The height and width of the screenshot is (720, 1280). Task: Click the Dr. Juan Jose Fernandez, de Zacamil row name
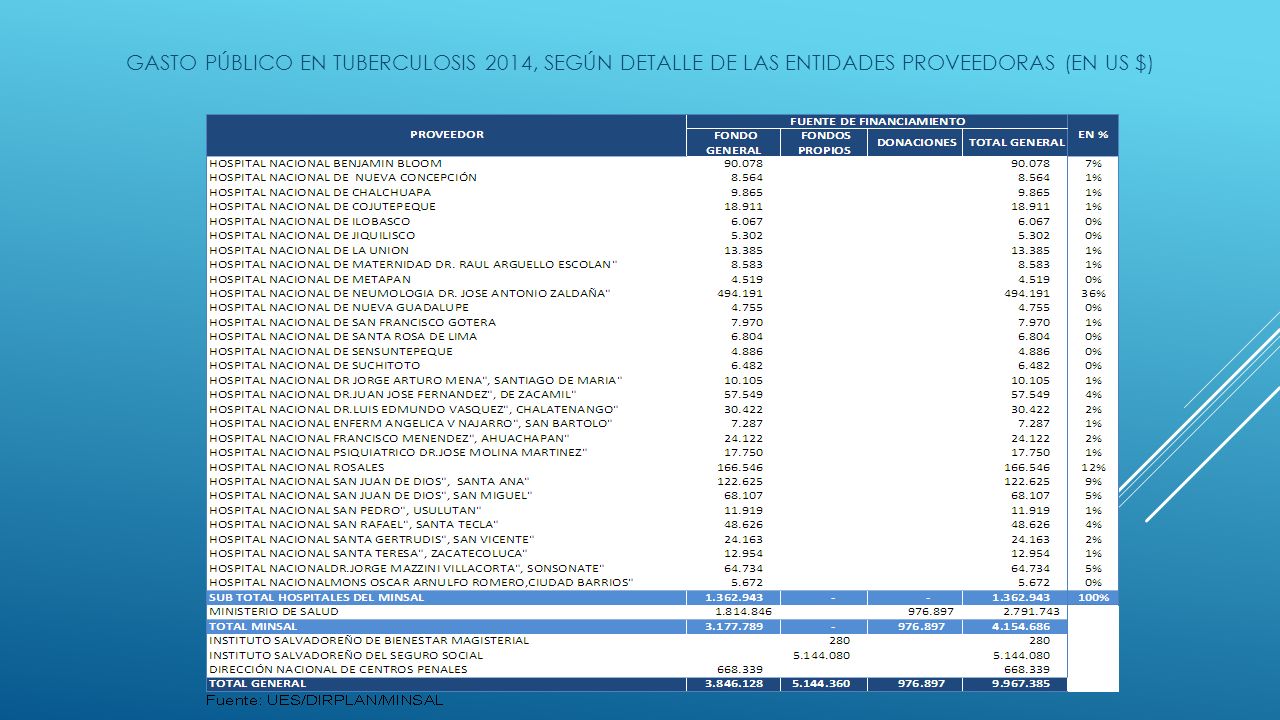[393, 395]
